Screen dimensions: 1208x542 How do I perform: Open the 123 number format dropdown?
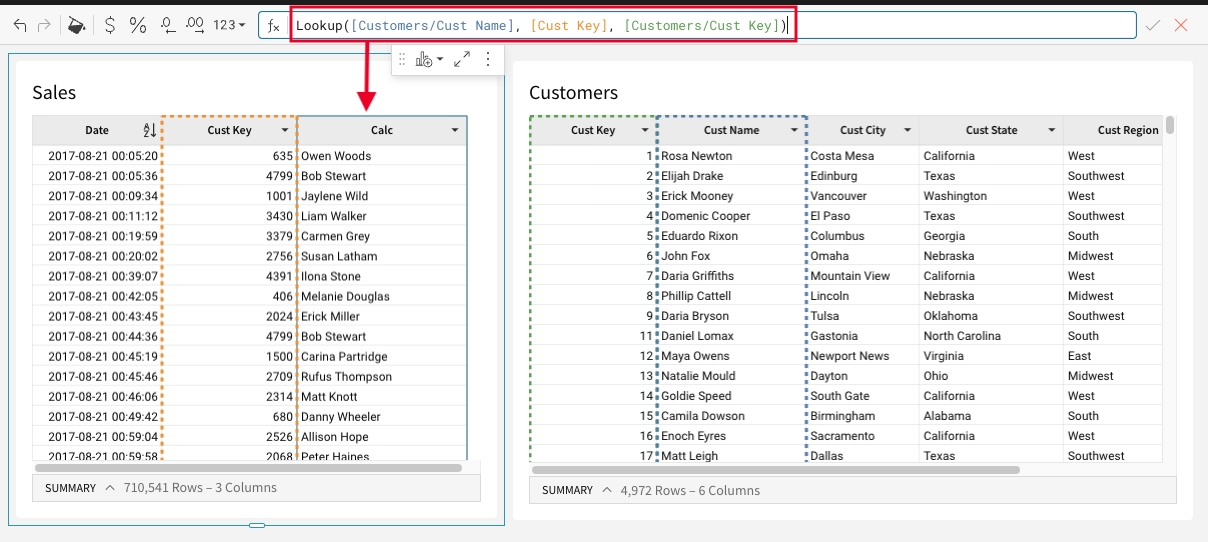tap(229, 25)
